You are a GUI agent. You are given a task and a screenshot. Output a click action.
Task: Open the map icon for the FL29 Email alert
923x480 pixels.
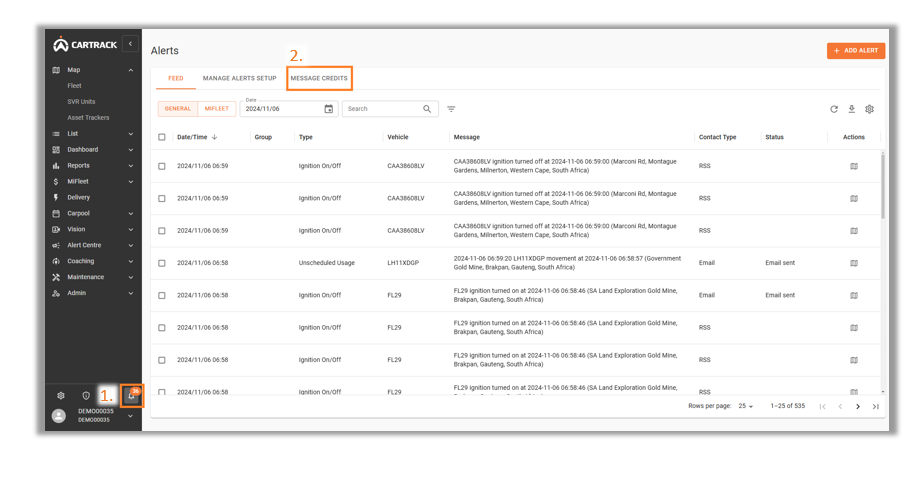pyautogui.click(x=854, y=296)
